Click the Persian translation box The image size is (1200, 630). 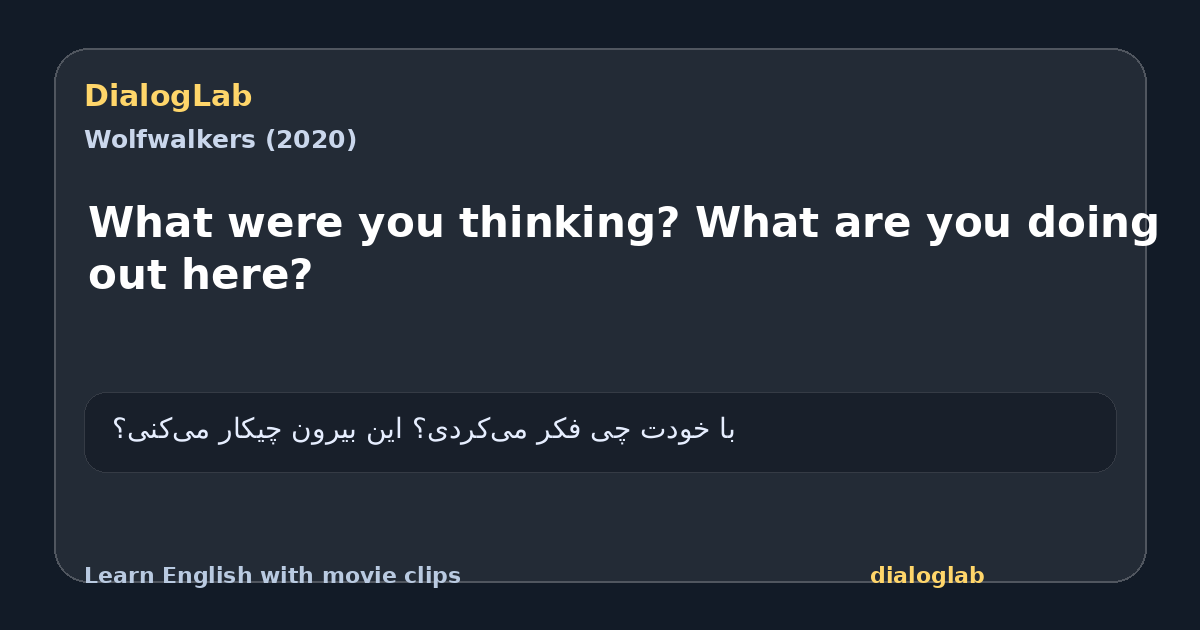[x=600, y=432]
